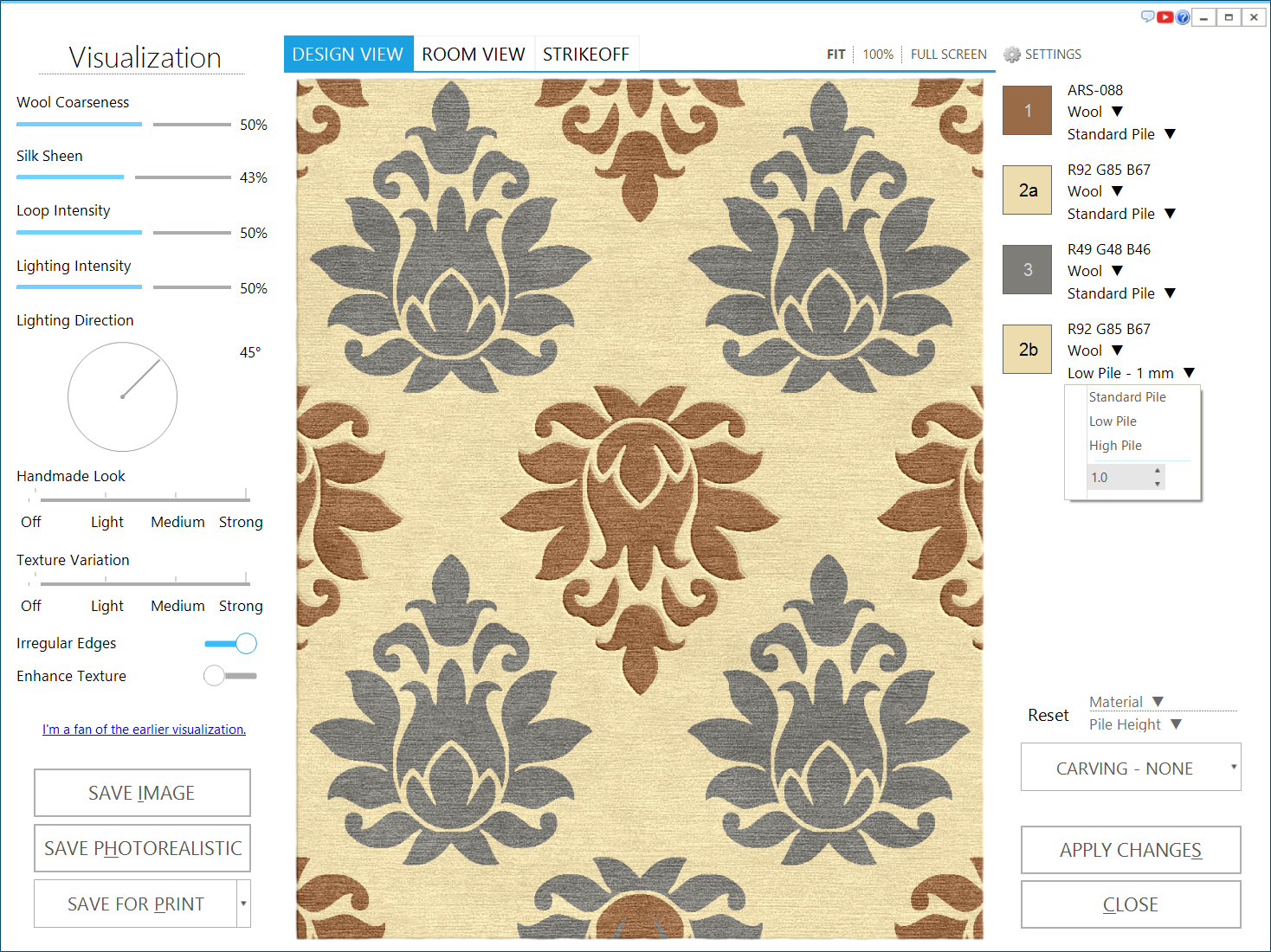Click the APPLY CHANGES button
This screenshot has width=1271, height=952.
tap(1131, 850)
